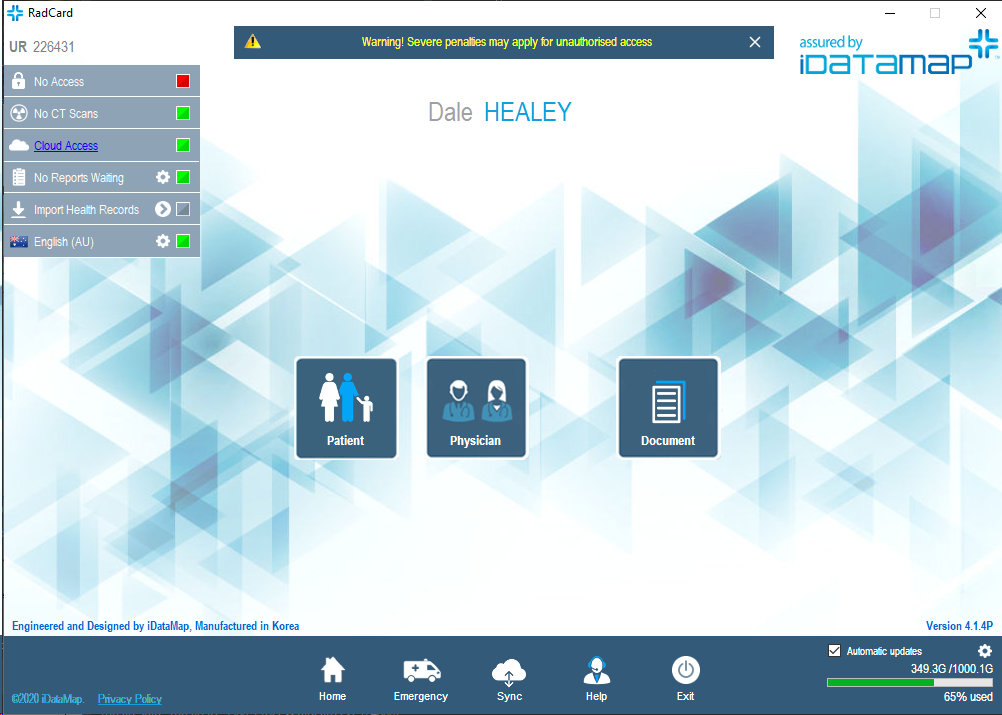Open the Privacy Policy link
This screenshot has width=1002, height=715.
point(130,699)
